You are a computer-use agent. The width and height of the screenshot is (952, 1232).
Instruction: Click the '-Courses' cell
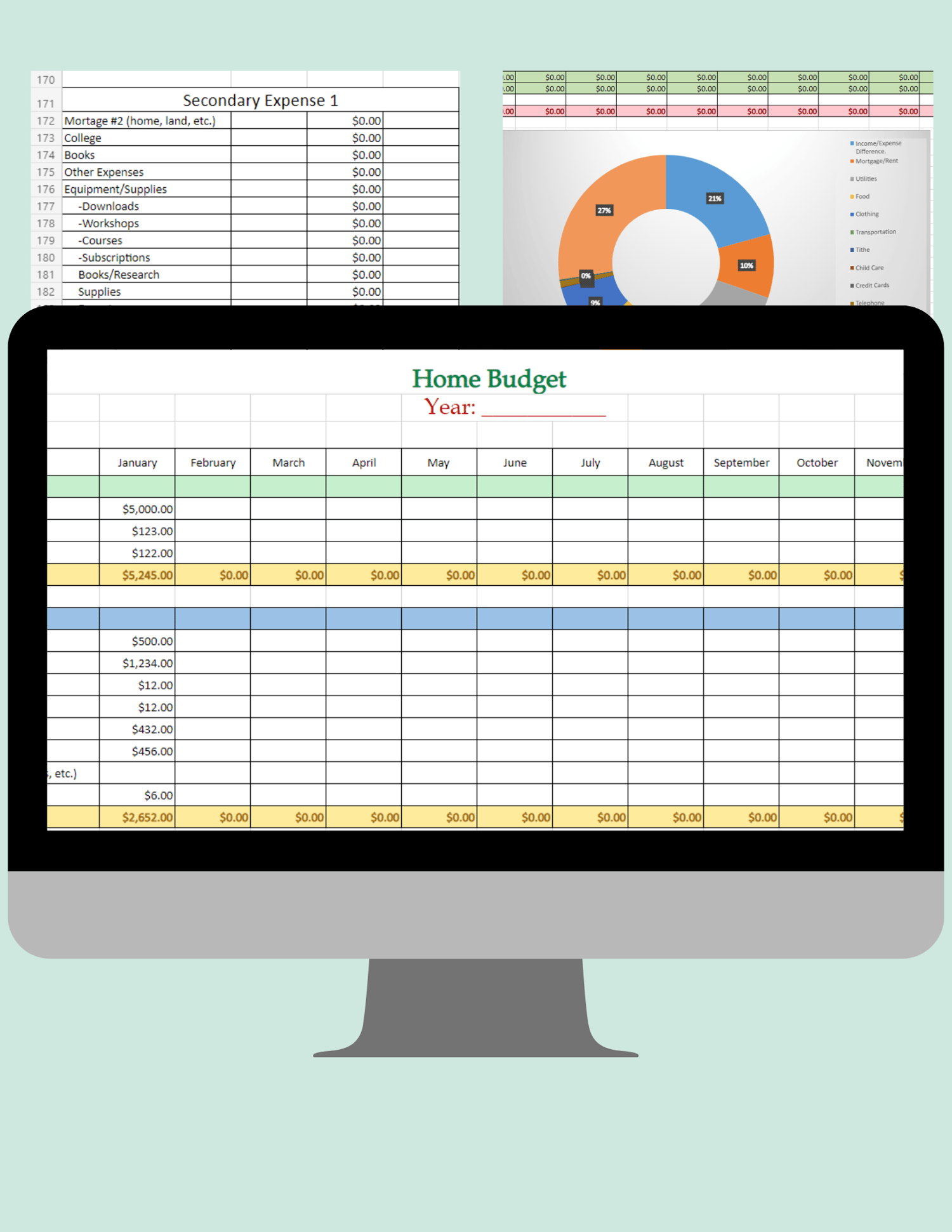[x=147, y=241]
